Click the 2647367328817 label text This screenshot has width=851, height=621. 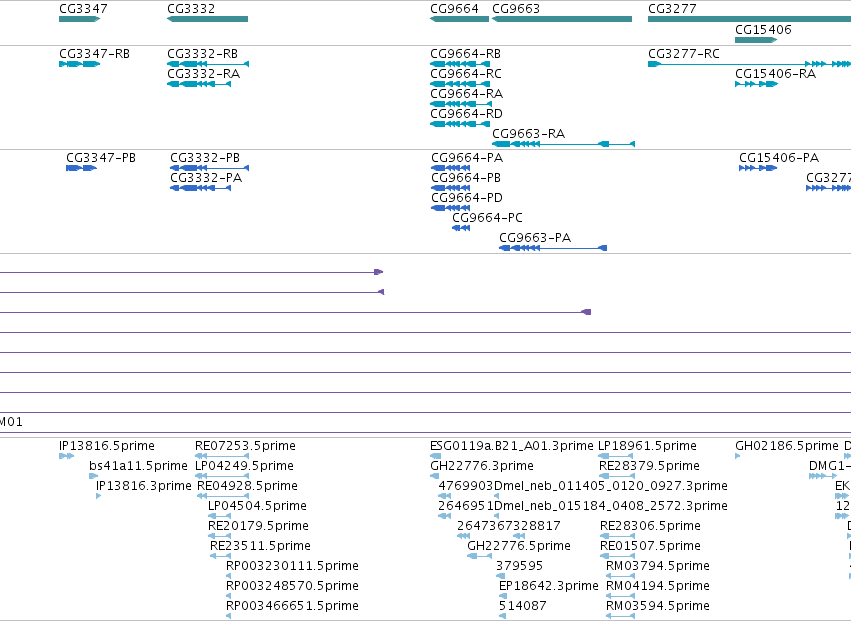coord(509,525)
